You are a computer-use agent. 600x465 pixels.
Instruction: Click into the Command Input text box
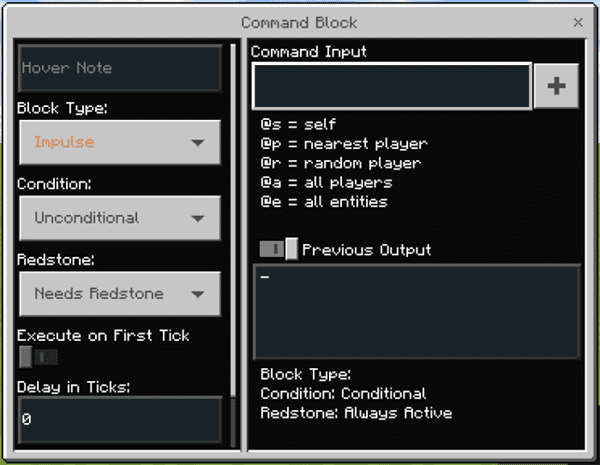click(x=392, y=86)
